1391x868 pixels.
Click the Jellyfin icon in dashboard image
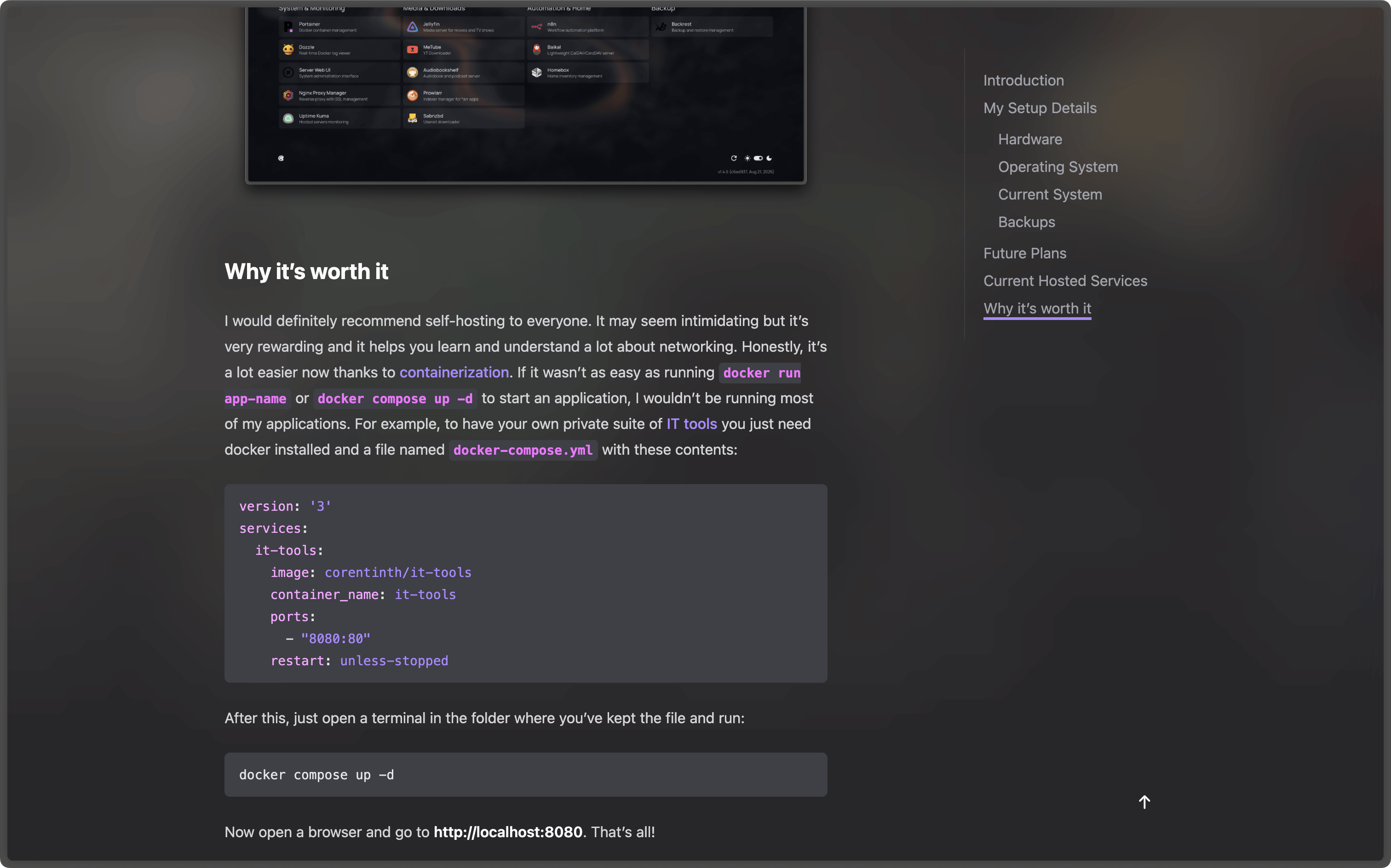coord(412,27)
